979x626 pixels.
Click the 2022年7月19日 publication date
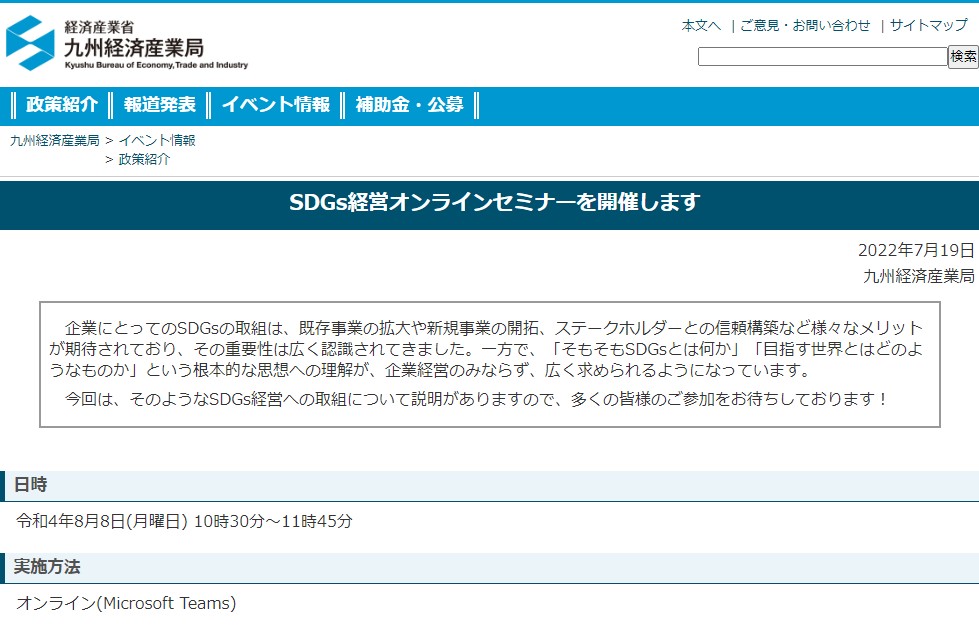(915, 251)
